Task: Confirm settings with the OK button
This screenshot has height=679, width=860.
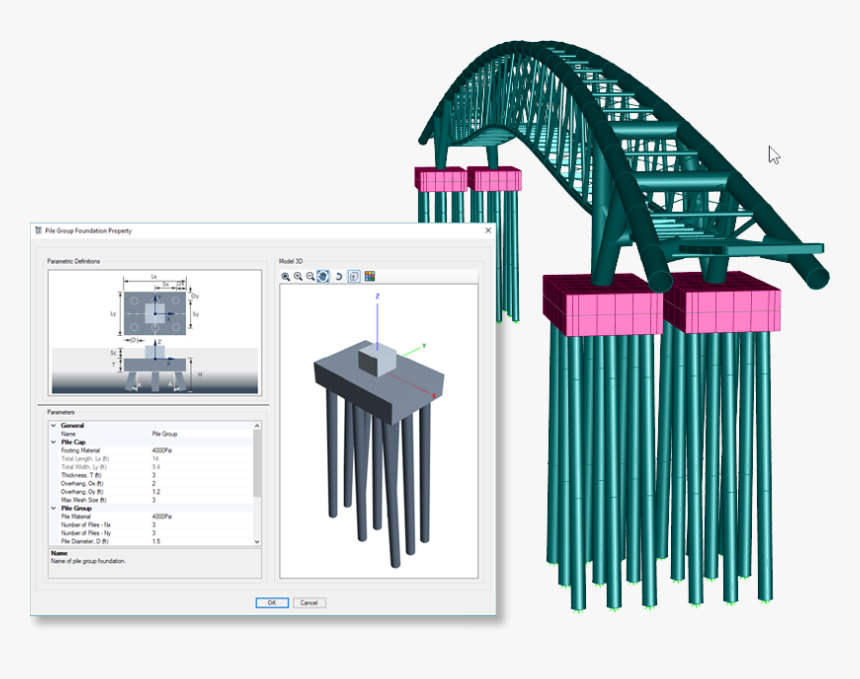Action: [x=270, y=602]
